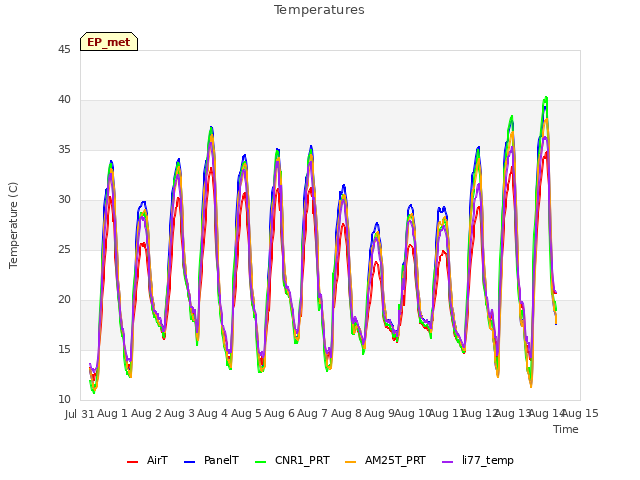Image resolution: width=640 pixels, height=480 pixels.
Task: Click the red AirT legend color marker
Action: click(132, 462)
